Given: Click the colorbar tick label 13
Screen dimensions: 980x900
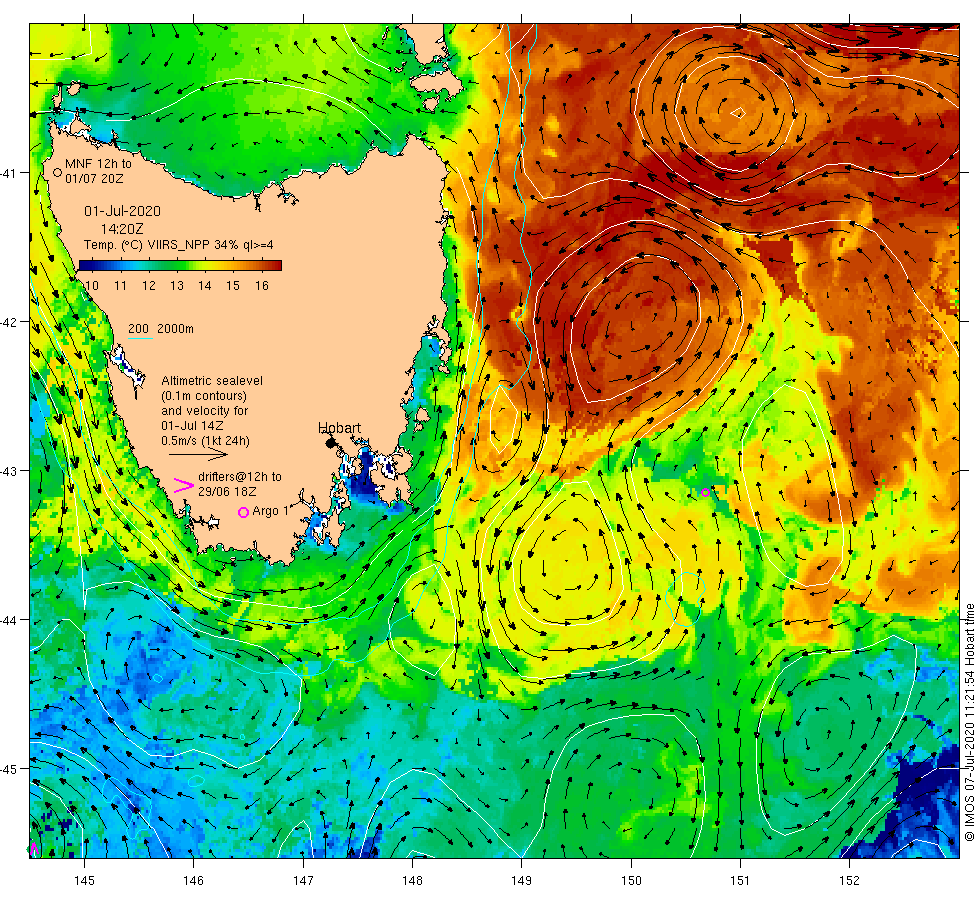Looking at the screenshot, I should (177, 286).
